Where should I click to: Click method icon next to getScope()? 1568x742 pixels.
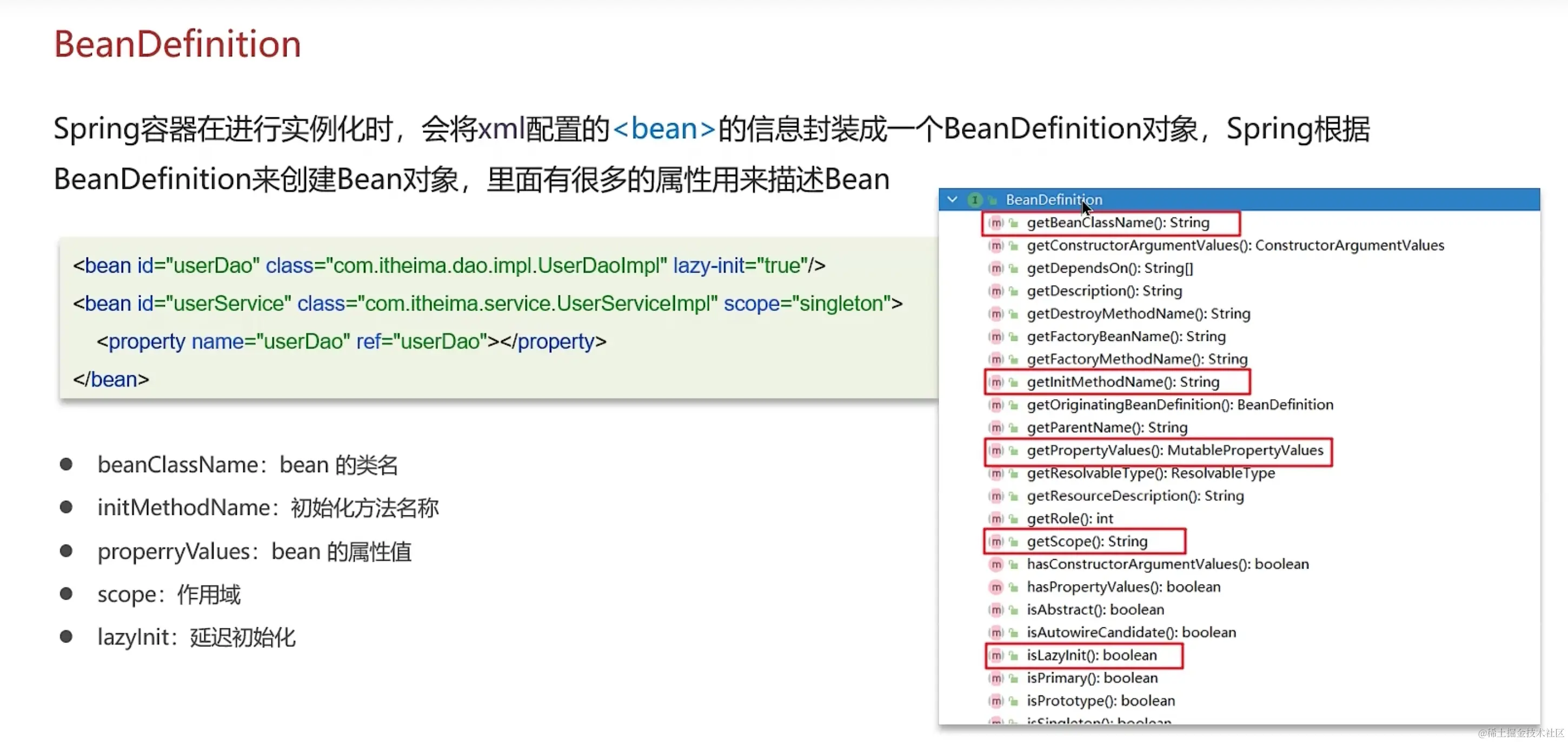[x=996, y=542]
